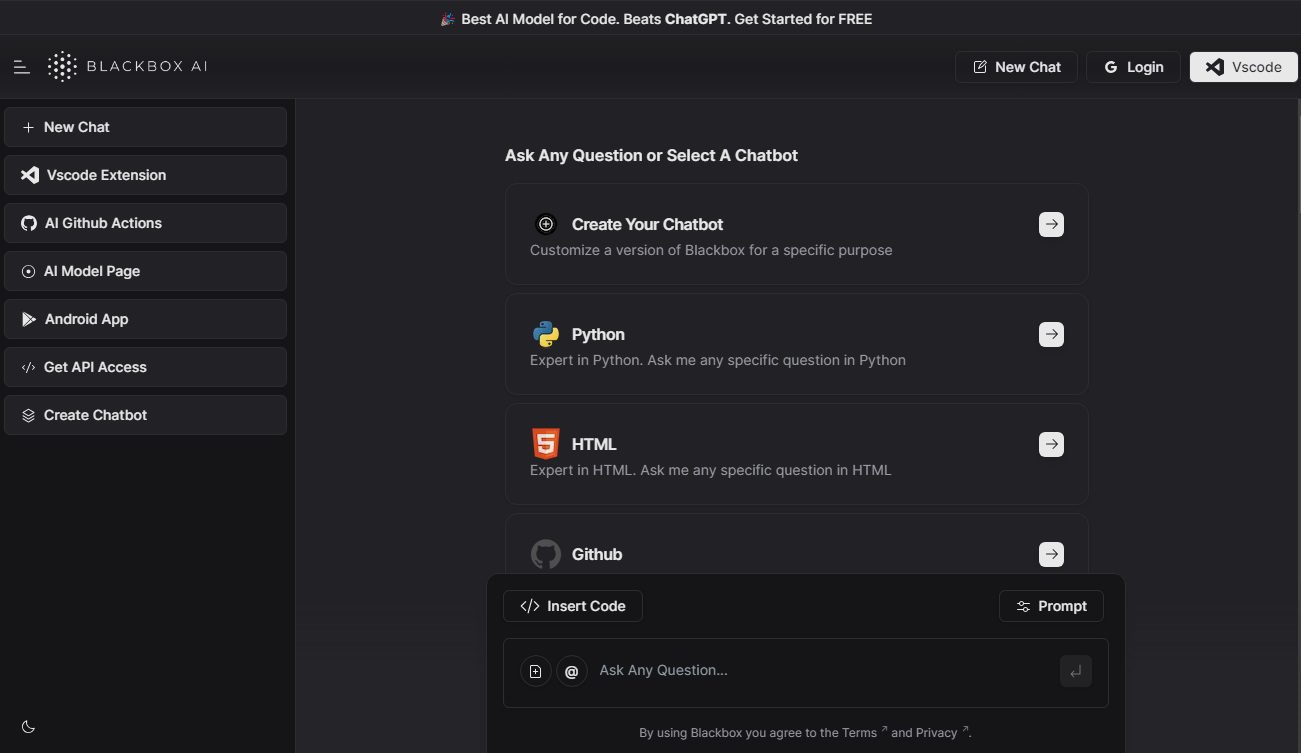The image size is (1301, 753).
Task: Click the Blackbox AI dotted logo
Action: tap(62, 67)
